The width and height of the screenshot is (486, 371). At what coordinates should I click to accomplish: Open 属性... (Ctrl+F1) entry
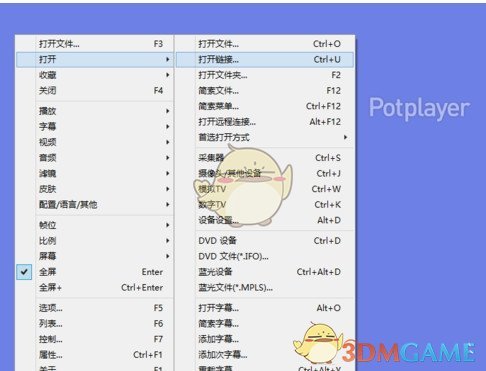point(95,355)
